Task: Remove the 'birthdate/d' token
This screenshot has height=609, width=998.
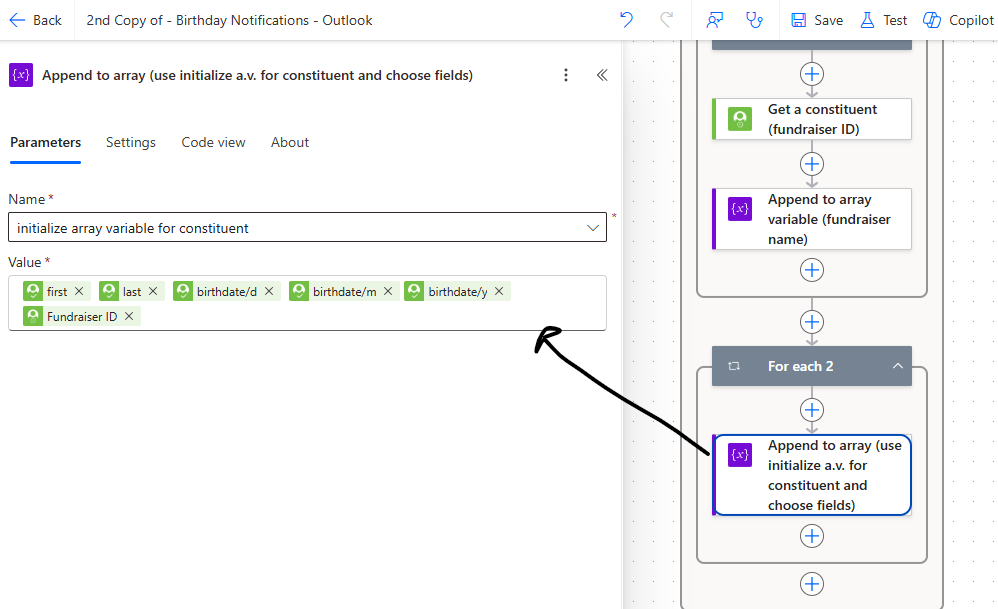Action: coord(269,291)
